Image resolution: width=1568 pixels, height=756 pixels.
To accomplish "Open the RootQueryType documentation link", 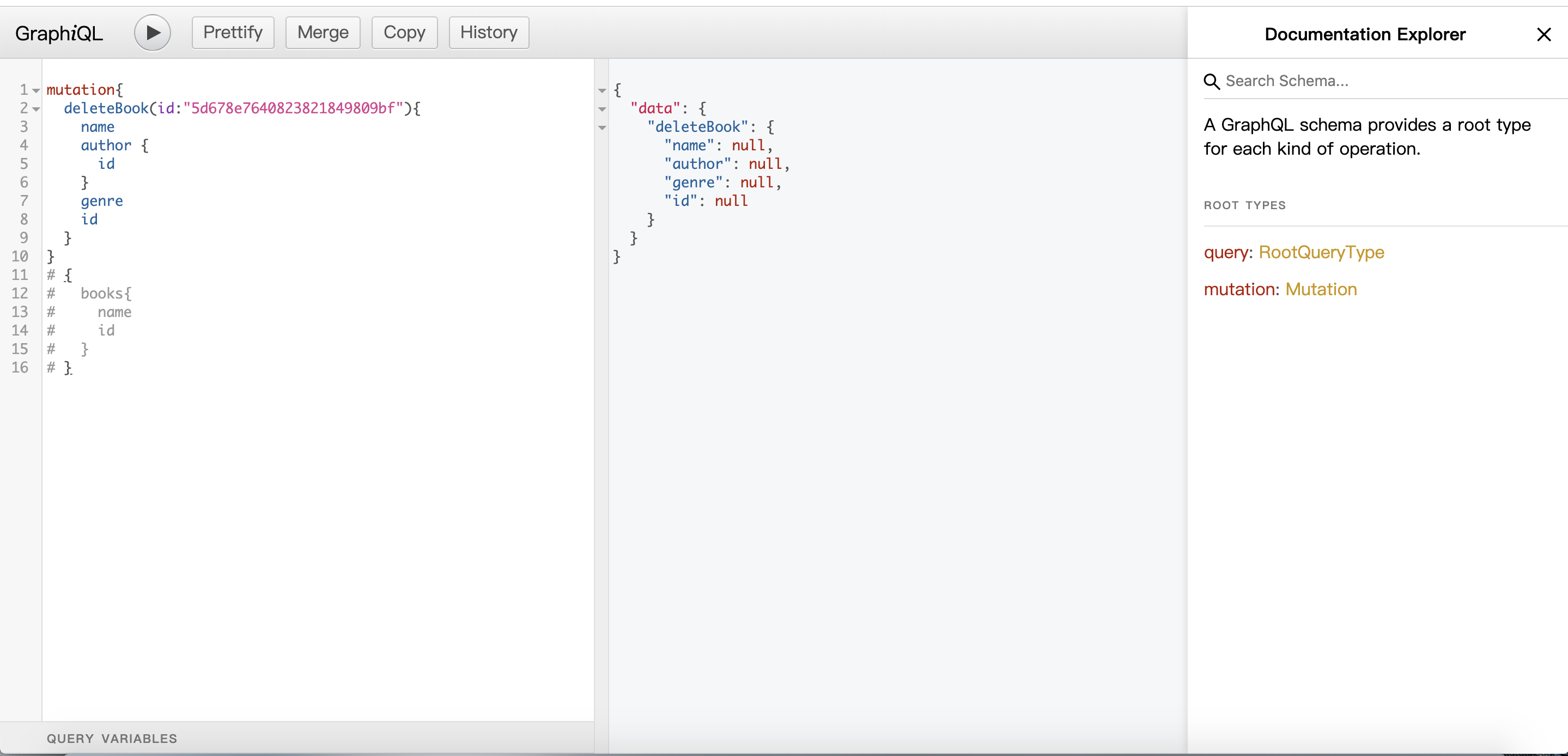I will 1321,252.
